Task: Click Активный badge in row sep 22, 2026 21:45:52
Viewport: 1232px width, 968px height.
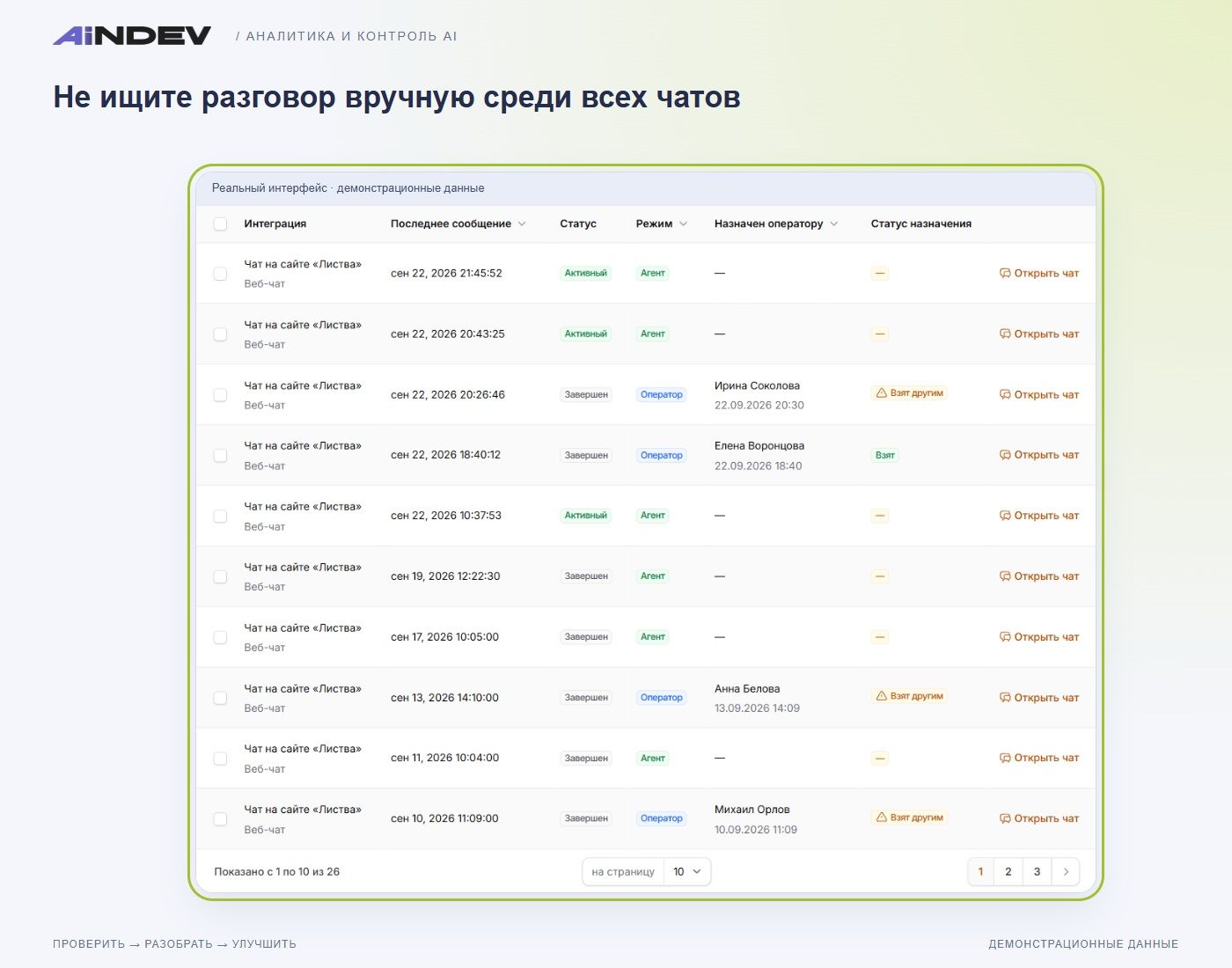Action: pos(586,274)
